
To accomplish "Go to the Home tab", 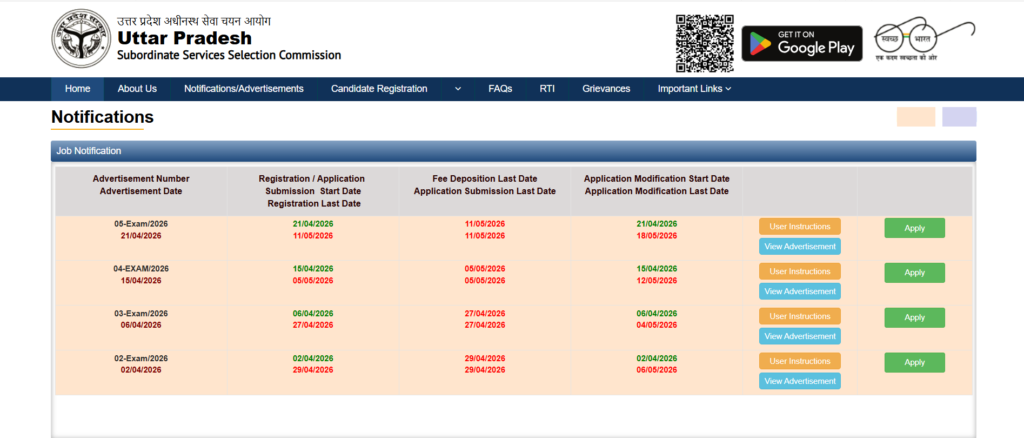I will 77,89.
